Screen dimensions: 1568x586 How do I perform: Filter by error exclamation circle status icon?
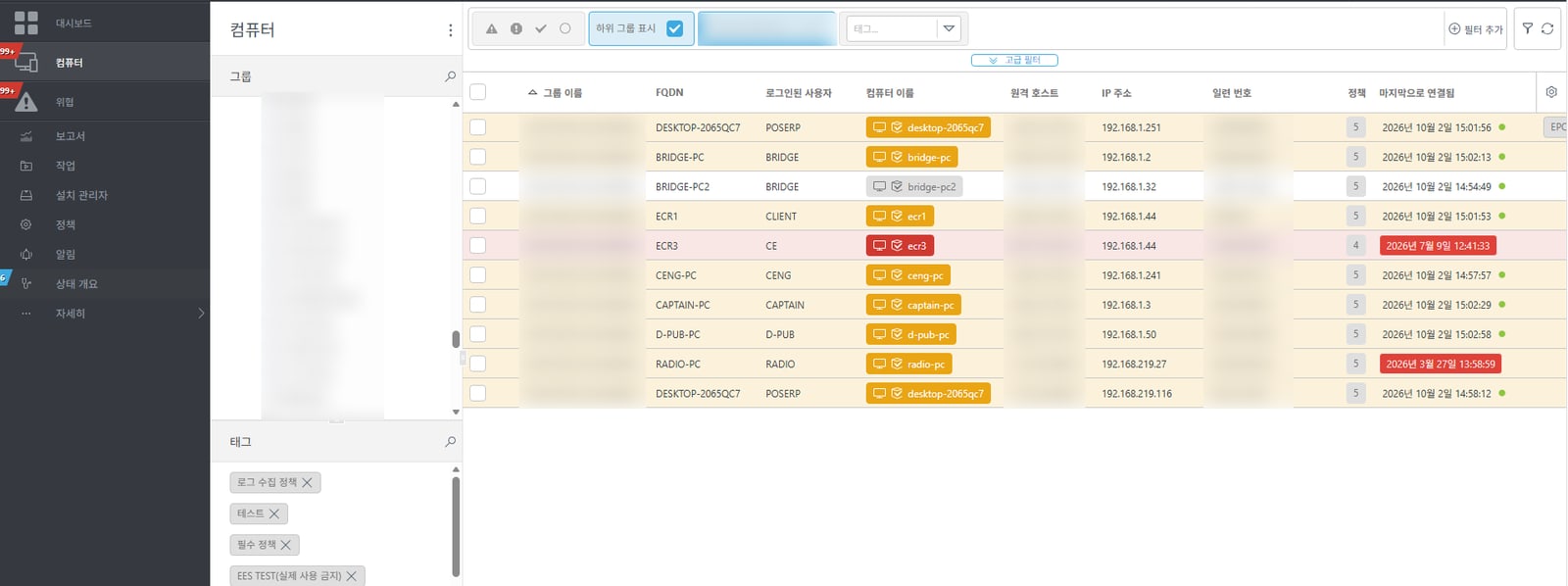(x=516, y=28)
